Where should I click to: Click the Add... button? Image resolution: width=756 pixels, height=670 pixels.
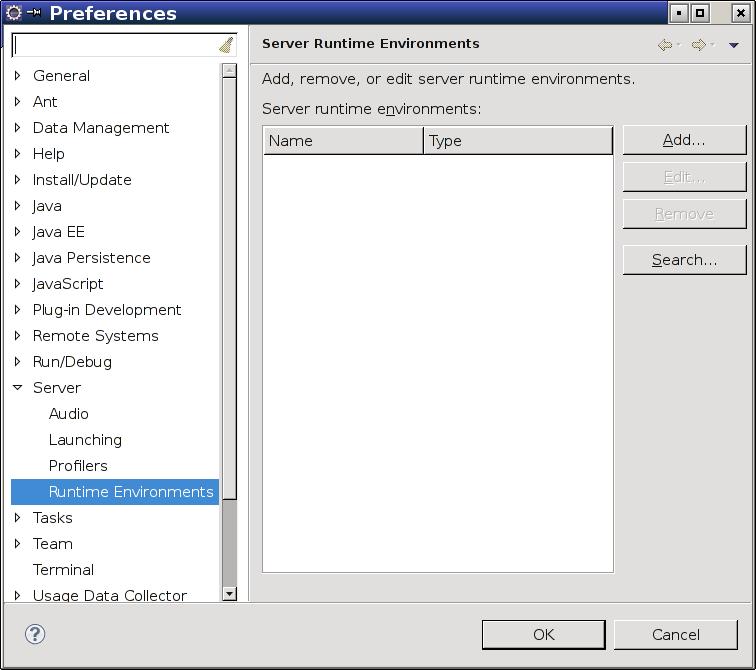click(684, 140)
